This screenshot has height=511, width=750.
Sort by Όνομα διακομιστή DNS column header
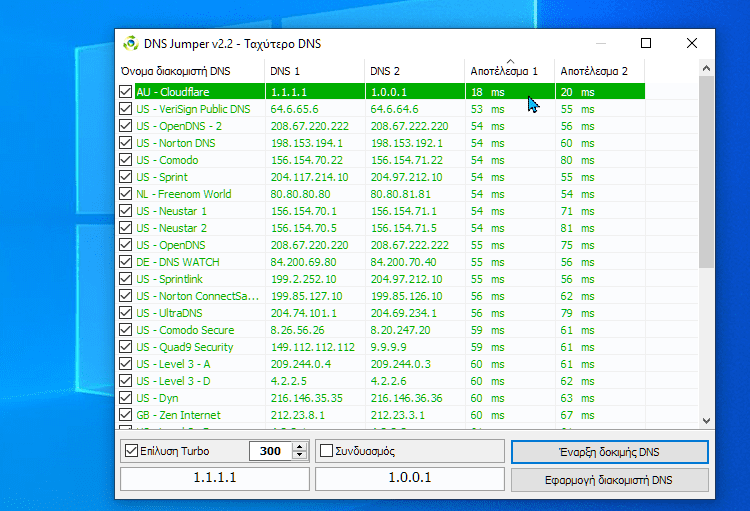190,71
